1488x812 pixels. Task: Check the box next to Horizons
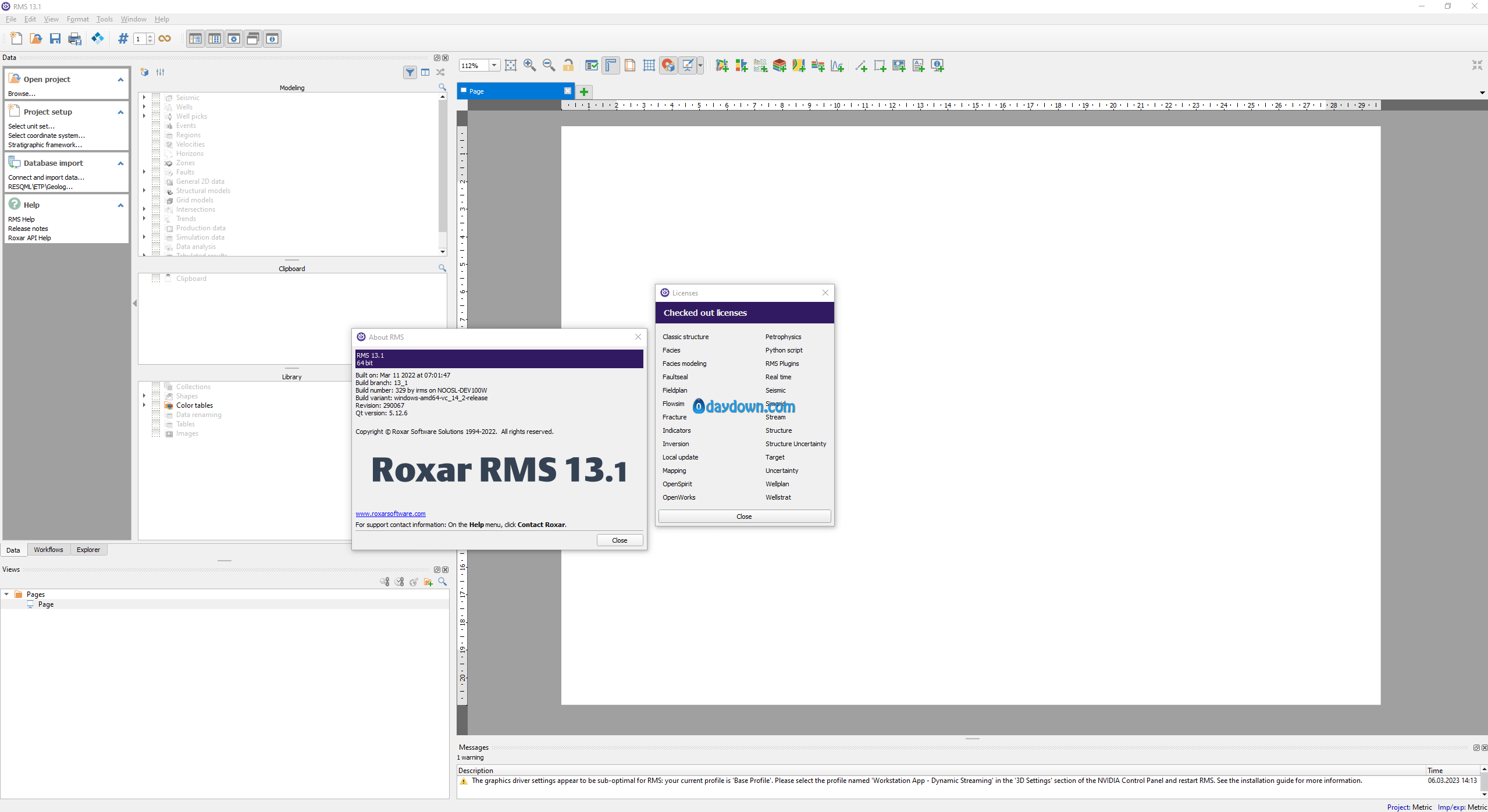[156, 154]
